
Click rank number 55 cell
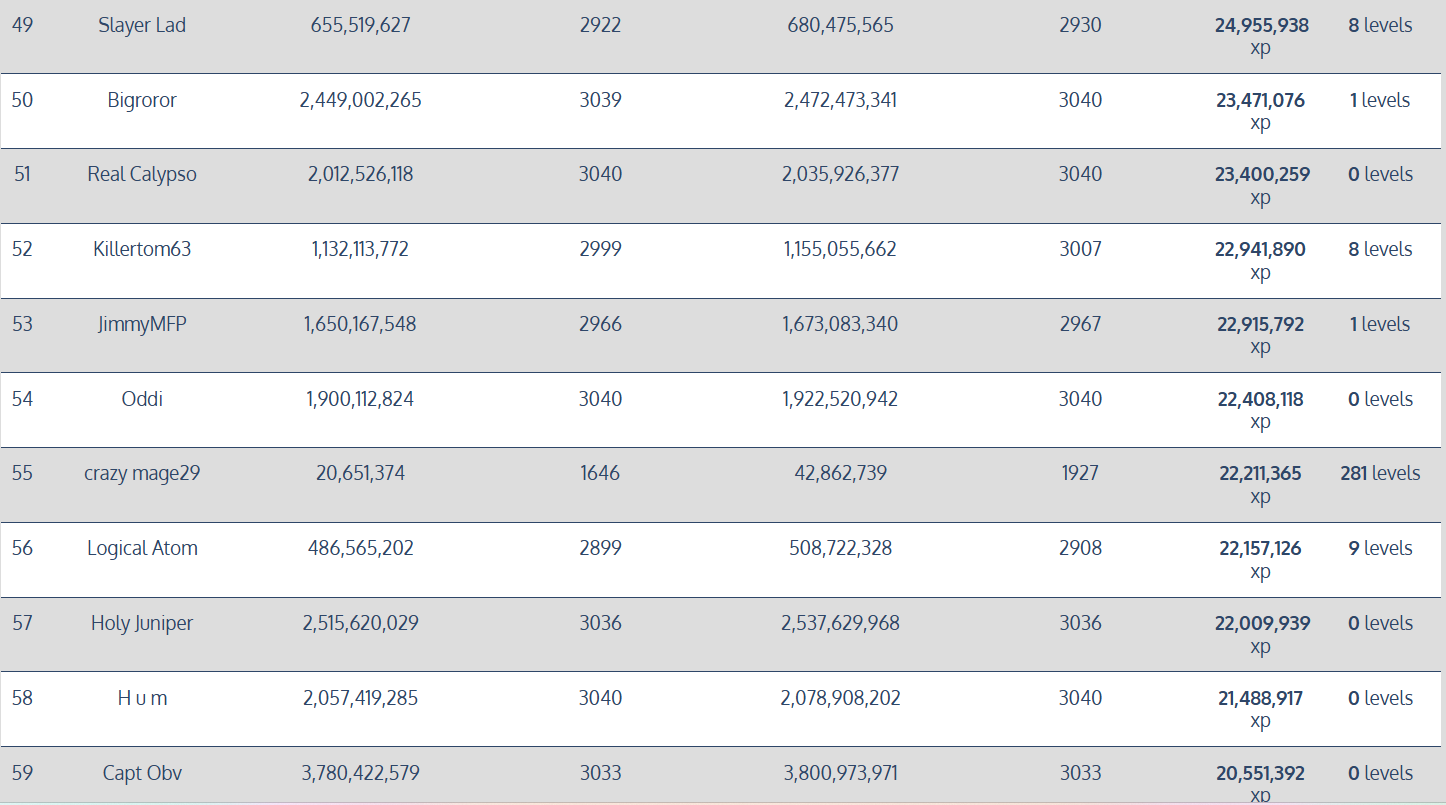click(22, 473)
